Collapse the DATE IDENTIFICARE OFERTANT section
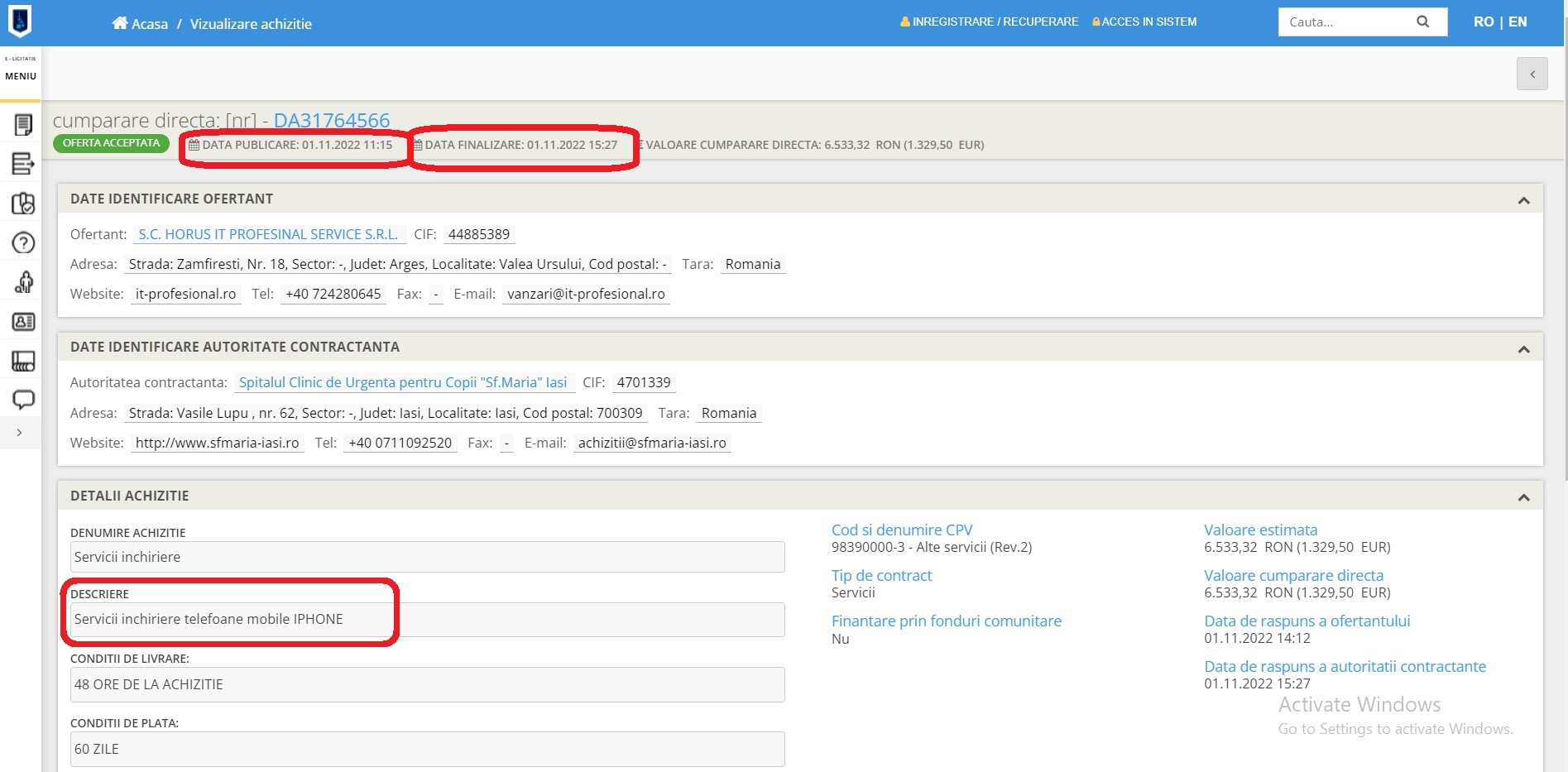Screen dimensions: 1568x772 [x=1523, y=200]
